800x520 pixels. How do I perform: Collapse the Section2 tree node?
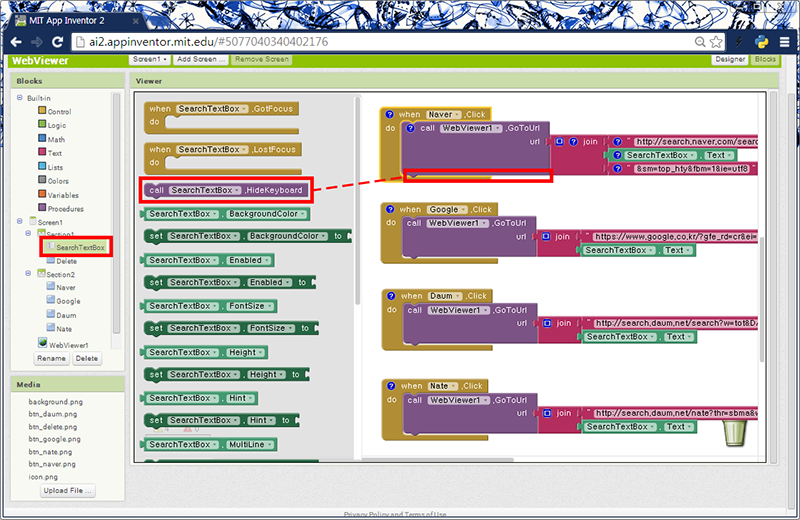29,274
